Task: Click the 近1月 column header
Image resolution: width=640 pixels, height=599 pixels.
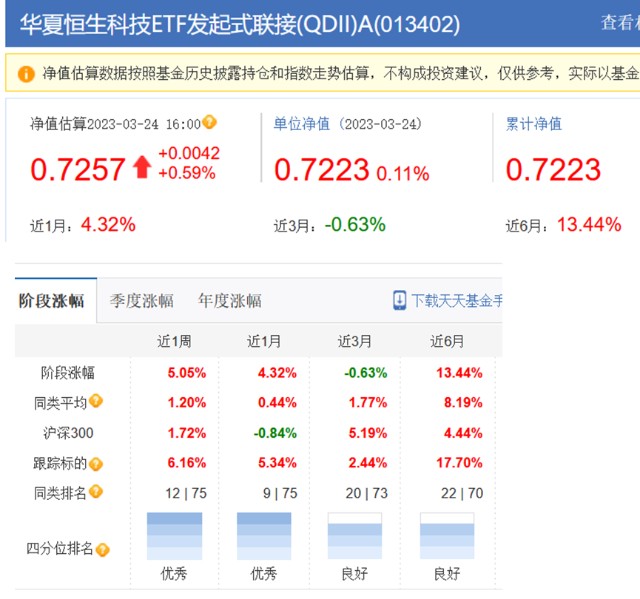Action: click(x=264, y=341)
